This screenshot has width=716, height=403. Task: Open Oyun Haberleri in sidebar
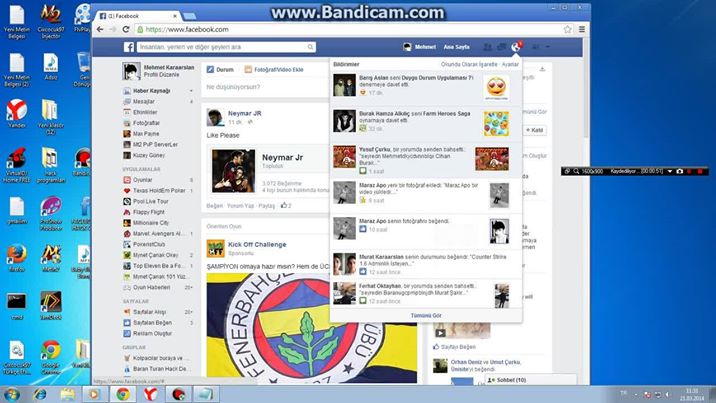click(151, 288)
